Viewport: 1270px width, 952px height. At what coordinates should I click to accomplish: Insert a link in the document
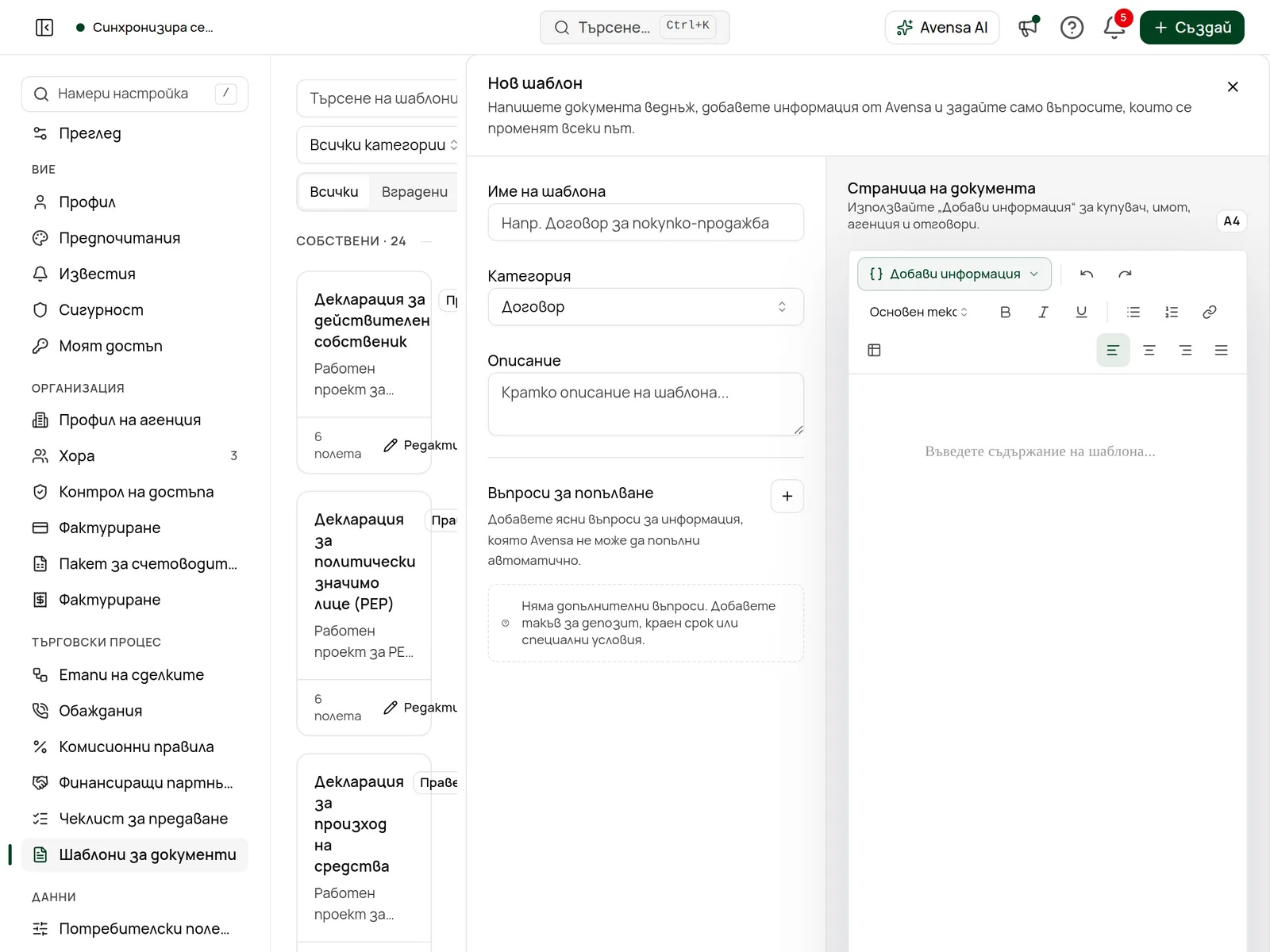[x=1210, y=312]
